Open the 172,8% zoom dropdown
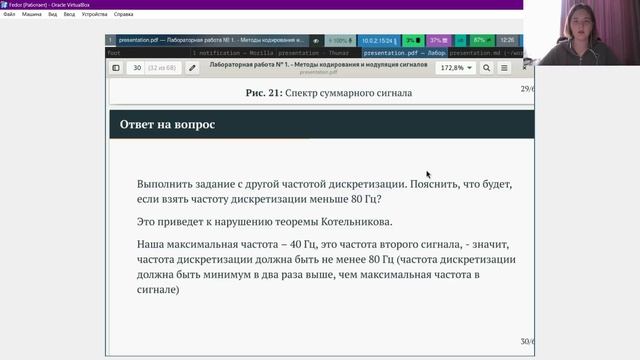 (x=456, y=68)
